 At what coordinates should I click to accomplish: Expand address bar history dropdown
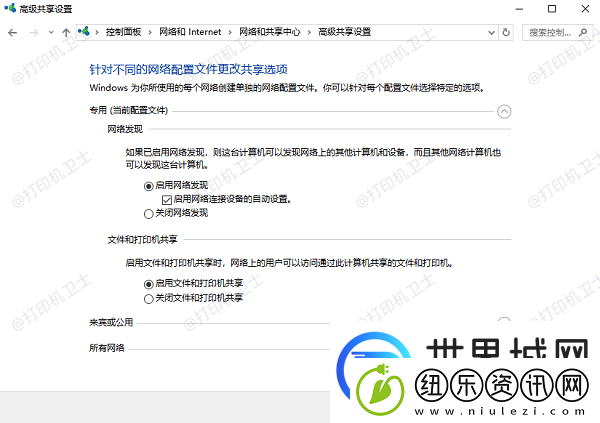click(x=492, y=33)
